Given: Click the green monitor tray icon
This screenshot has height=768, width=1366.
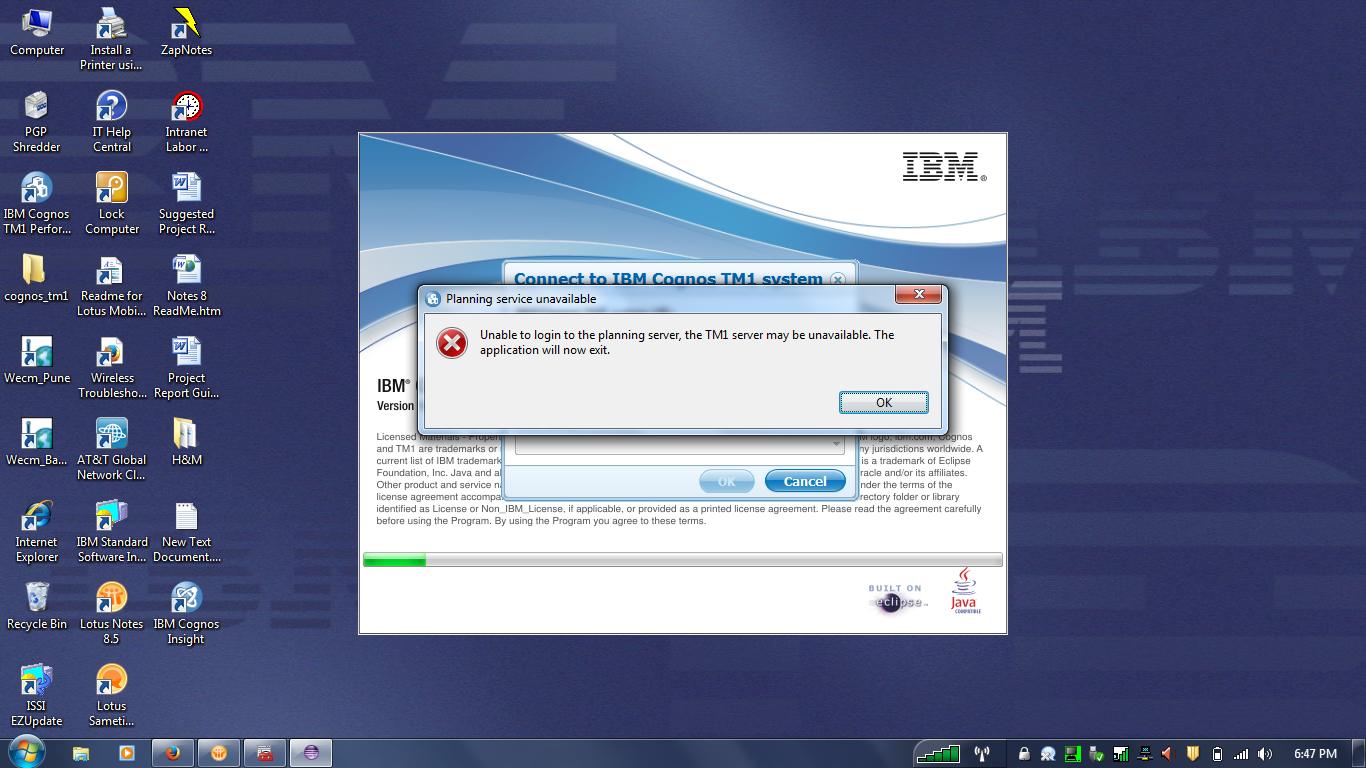Looking at the screenshot, I should [1073, 754].
